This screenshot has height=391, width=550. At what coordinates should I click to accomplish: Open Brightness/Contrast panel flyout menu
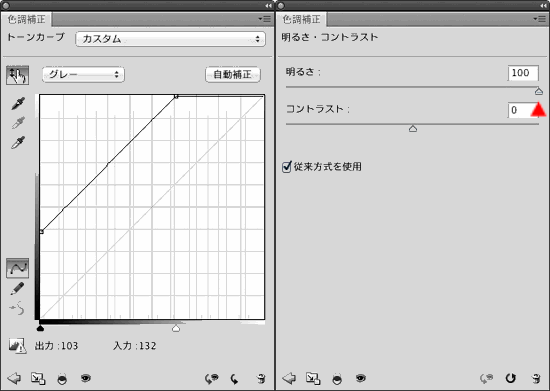[540, 19]
